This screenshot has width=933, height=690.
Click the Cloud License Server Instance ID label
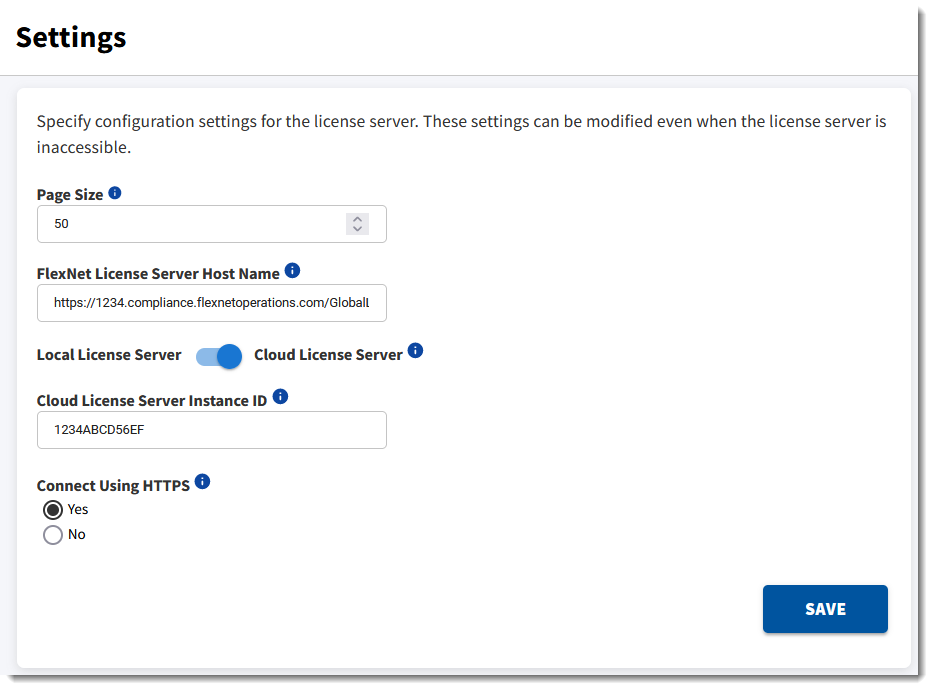152,401
